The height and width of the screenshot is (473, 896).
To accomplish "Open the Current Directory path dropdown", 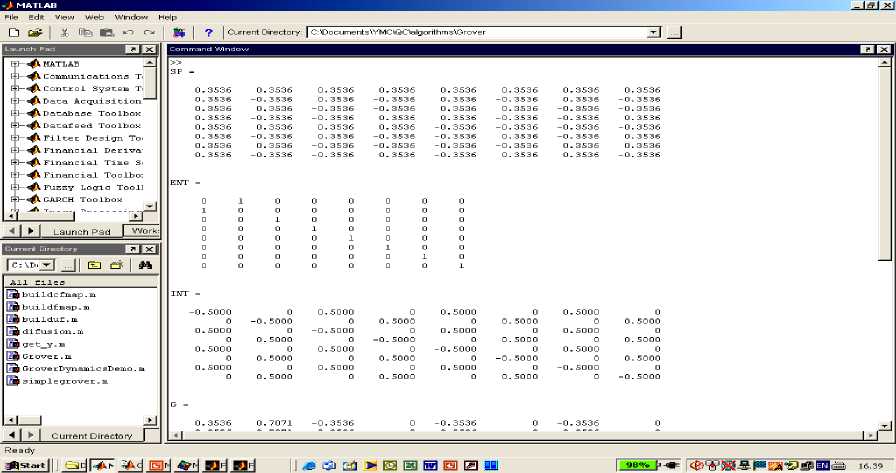I will click(x=654, y=33).
